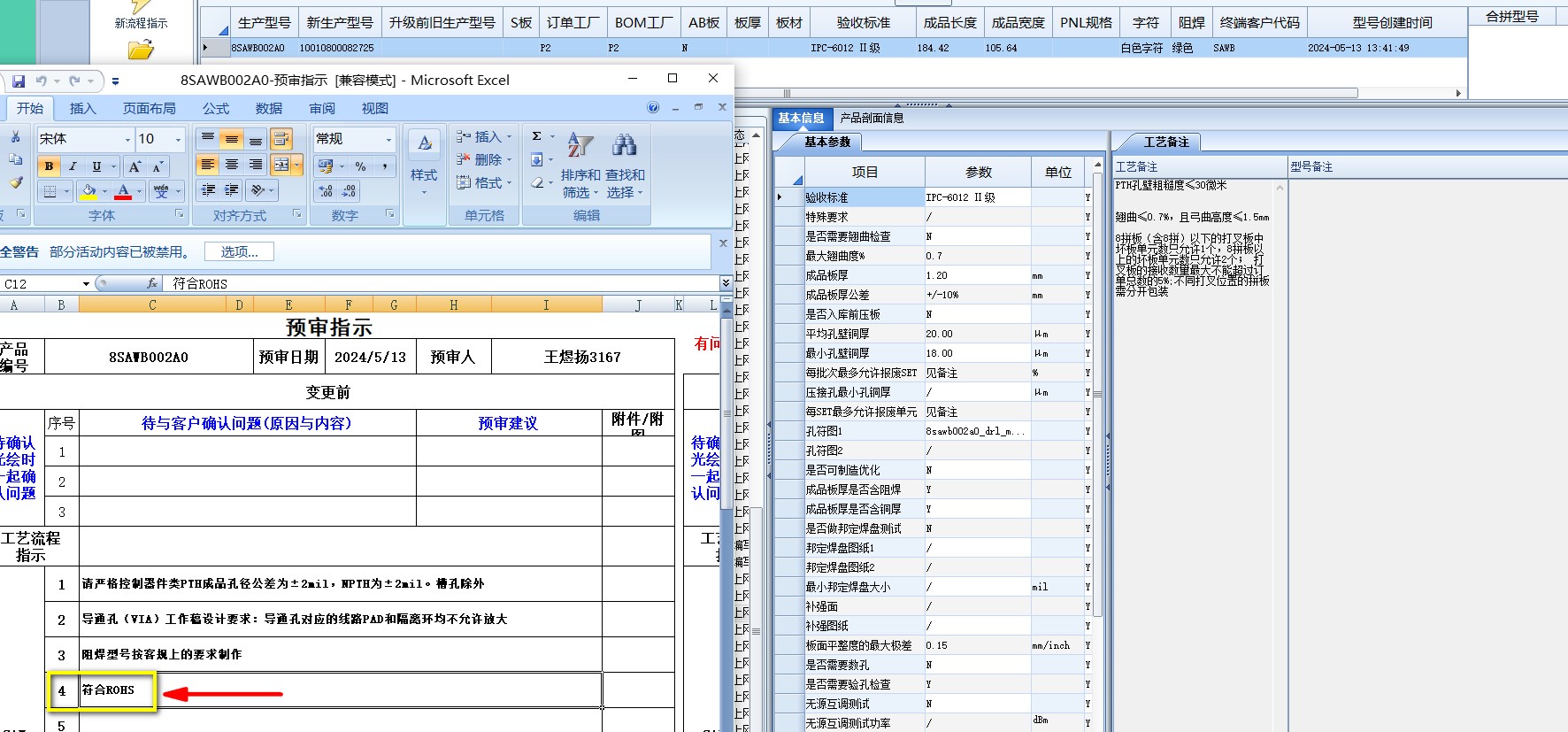The height and width of the screenshot is (732, 1568).
Task: Expand the Name Box dropdown for C12
Action: [86, 283]
